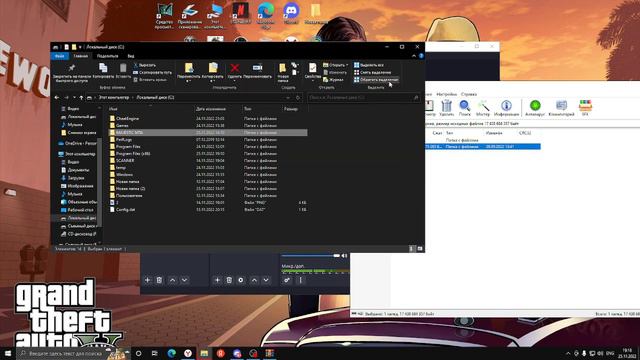Image resolution: width=640 pixels, height=360 pixels.
Task: Go up one level with the up arrow
Action: tap(81, 98)
